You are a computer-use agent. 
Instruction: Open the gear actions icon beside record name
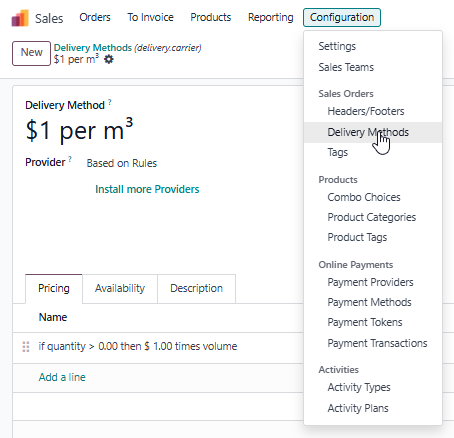(x=109, y=60)
